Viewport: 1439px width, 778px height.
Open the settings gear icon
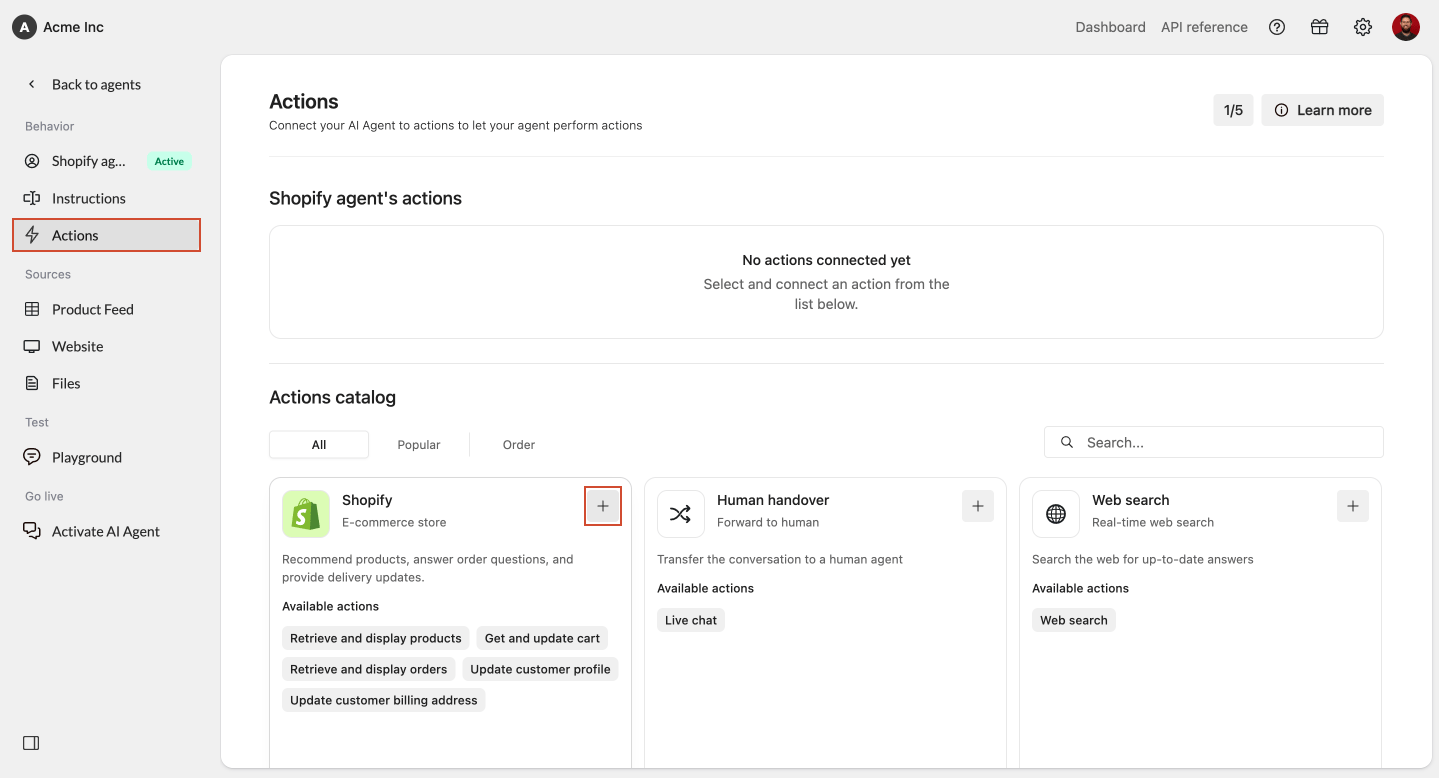tap(1363, 27)
